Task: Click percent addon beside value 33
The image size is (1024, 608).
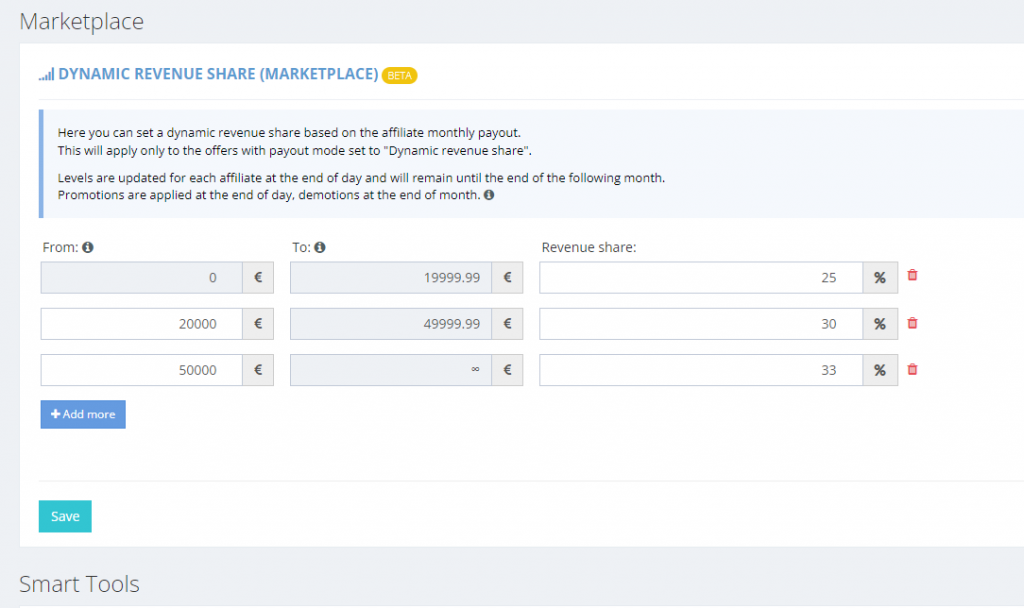Action: coord(880,370)
